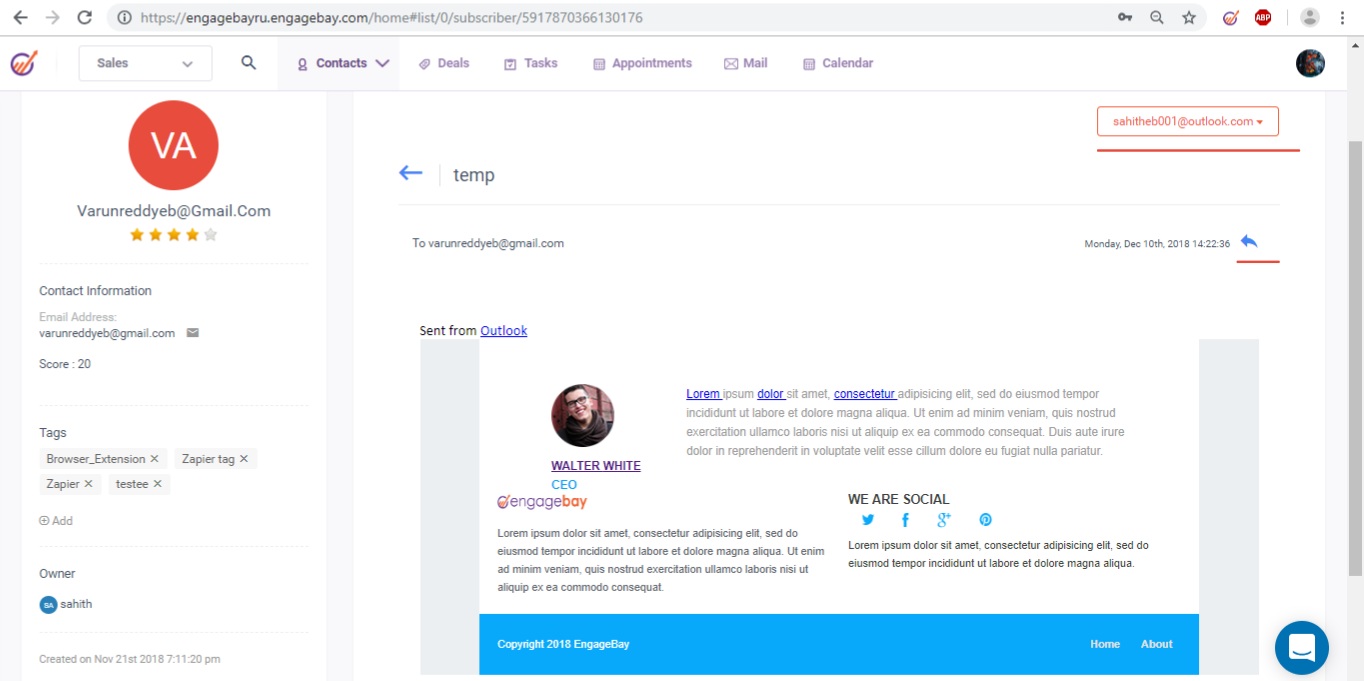Remove the Browser_Extension tag

point(155,459)
